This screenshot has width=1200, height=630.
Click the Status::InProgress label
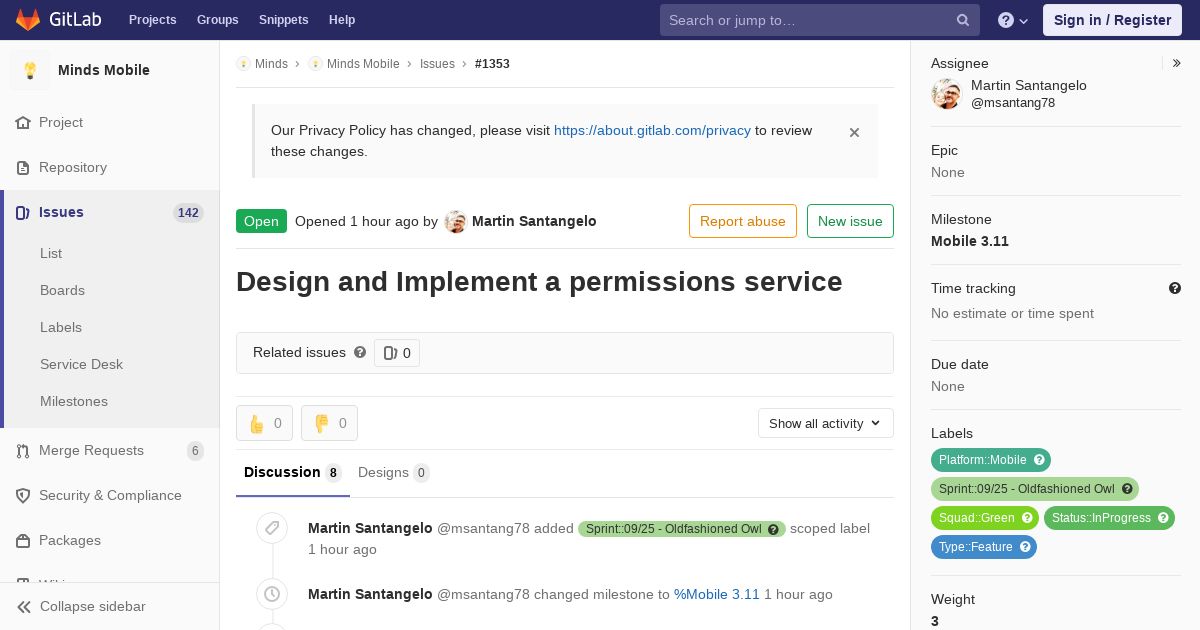1109,518
